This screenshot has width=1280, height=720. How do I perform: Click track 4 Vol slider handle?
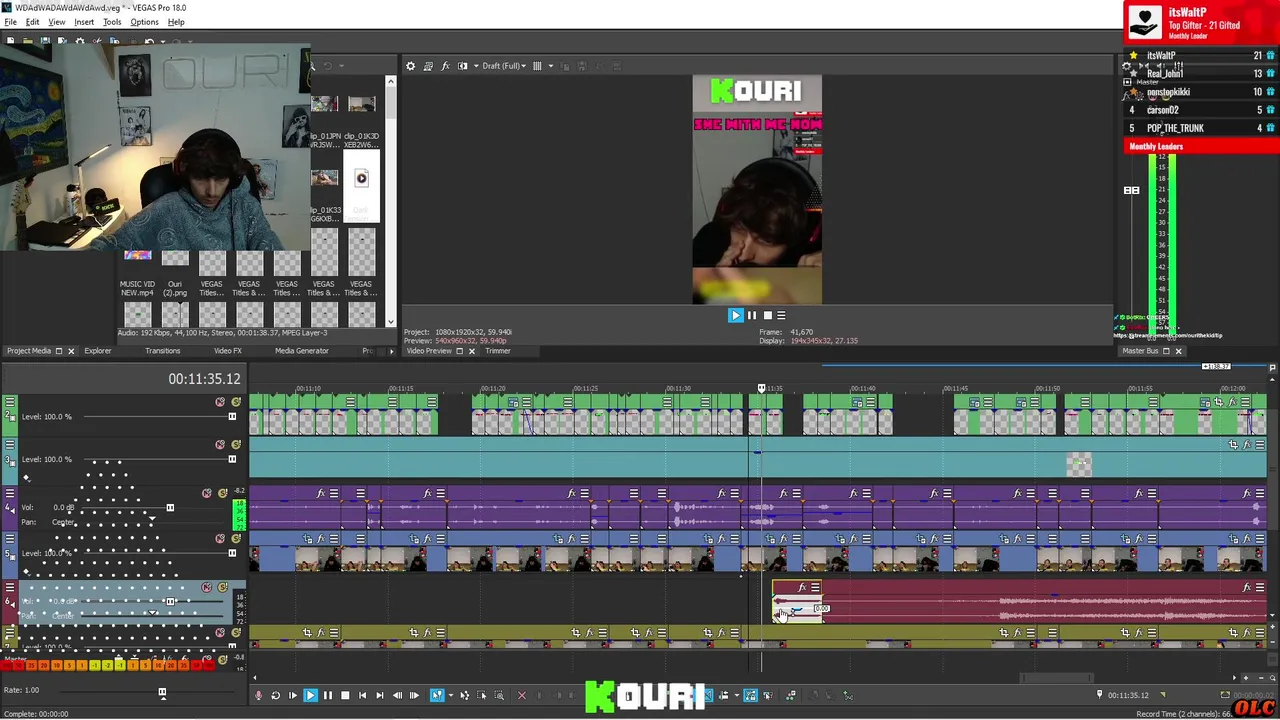pos(170,508)
